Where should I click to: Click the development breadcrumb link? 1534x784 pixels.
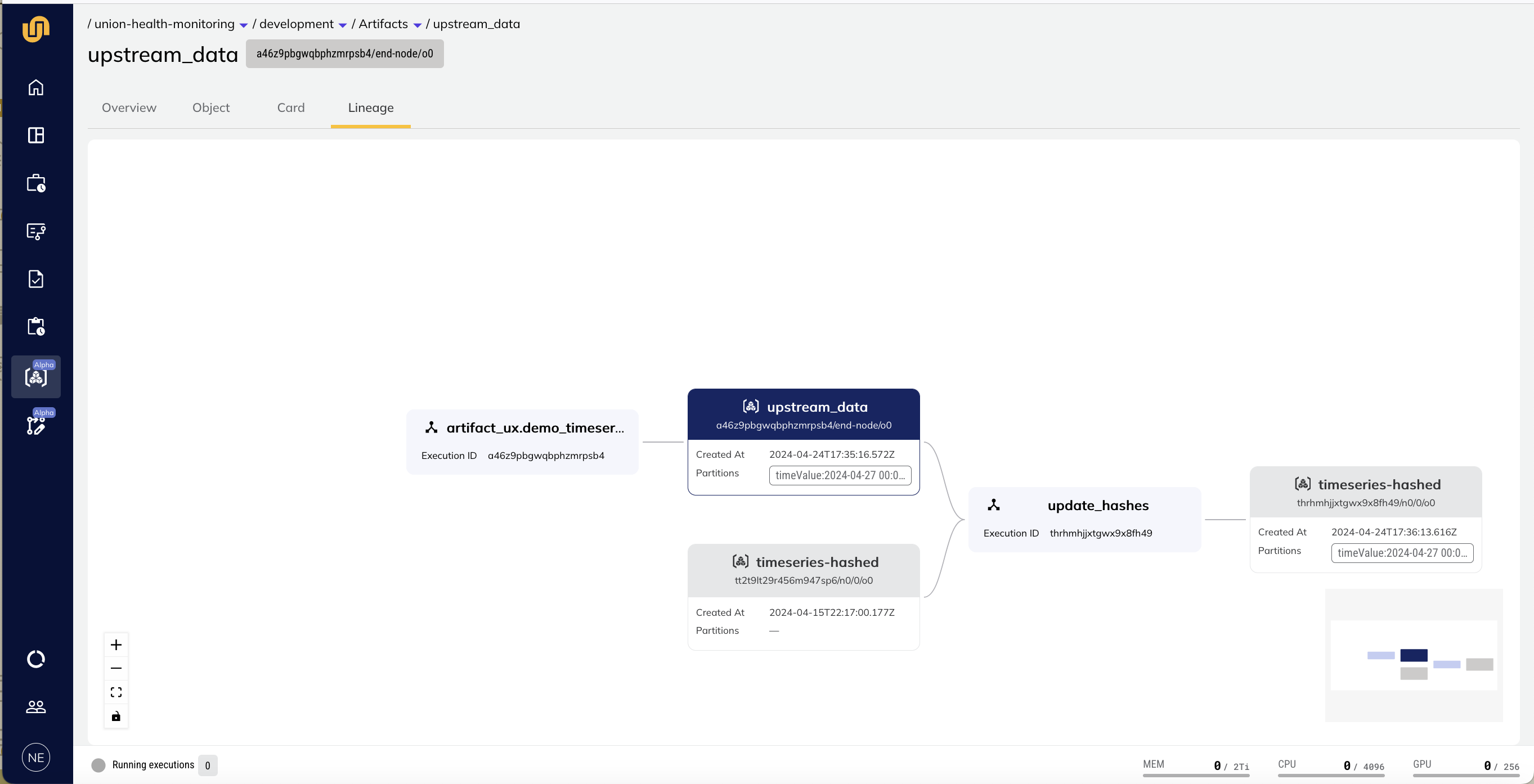click(297, 24)
